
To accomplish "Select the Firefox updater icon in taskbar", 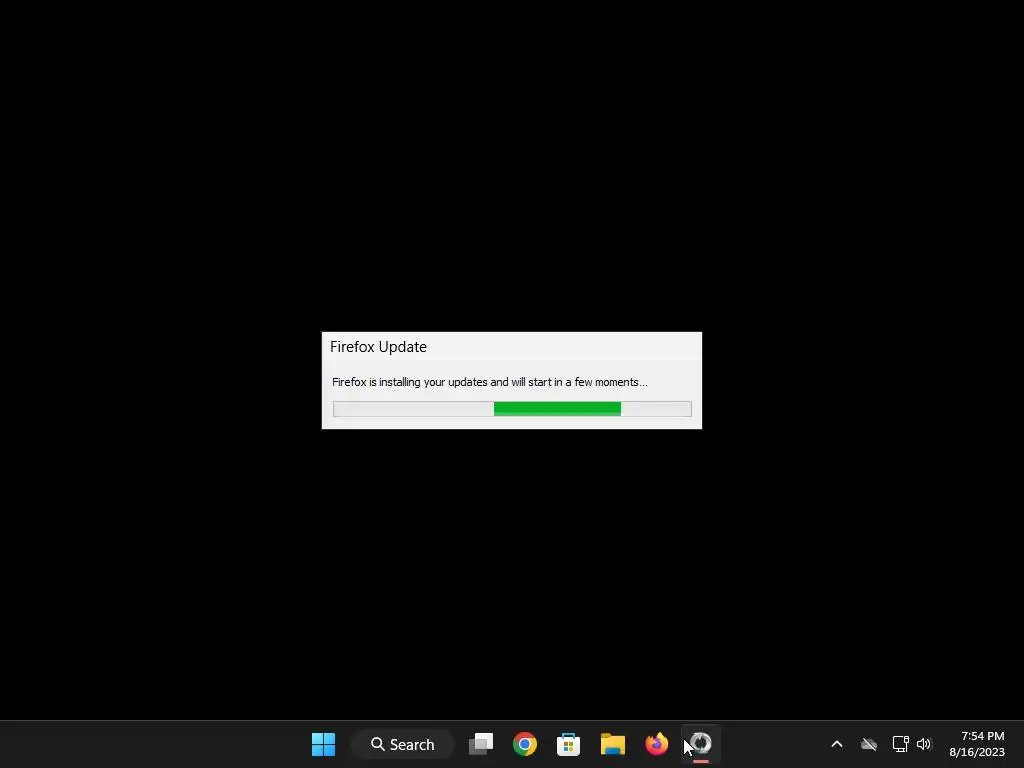I will click(x=701, y=743).
